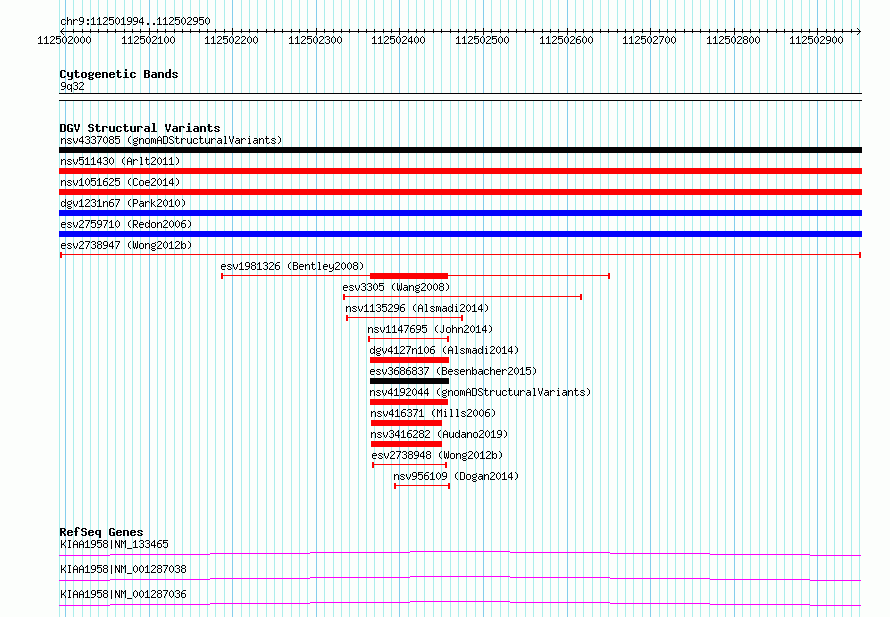Open KIAA1958|NM_133465 gene label
This screenshot has width=890, height=617.
(x=114, y=544)
